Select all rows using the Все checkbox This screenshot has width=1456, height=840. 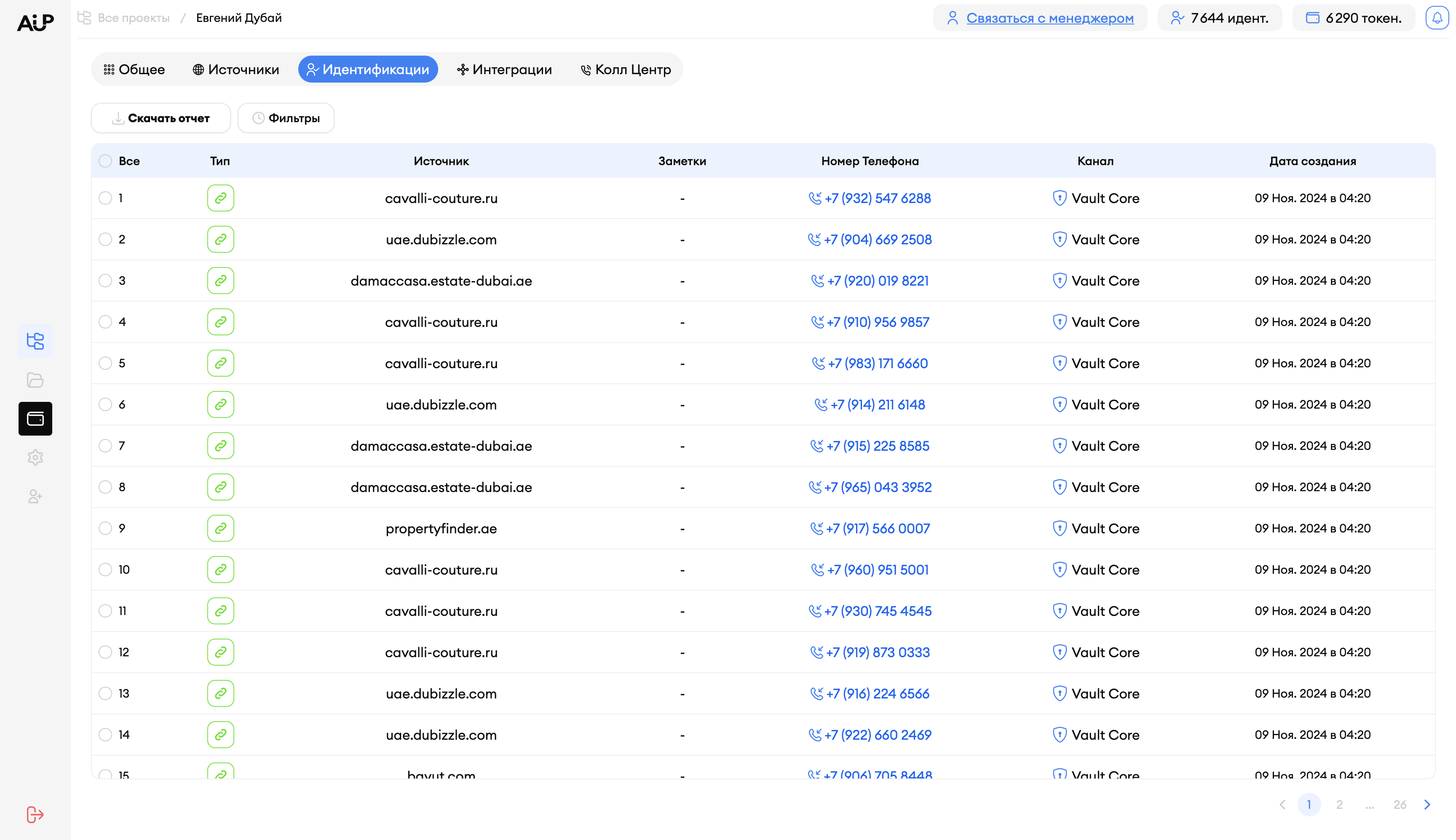[x=105, y=161]
